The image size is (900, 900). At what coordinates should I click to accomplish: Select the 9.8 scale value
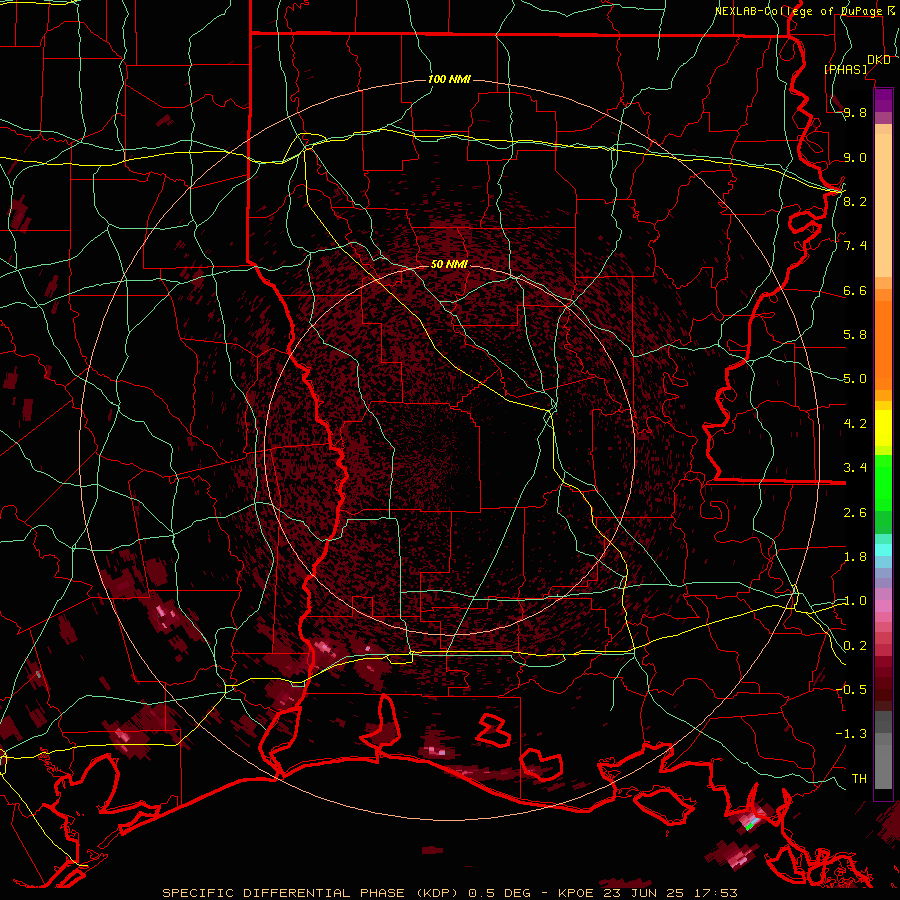coord(855,112)
